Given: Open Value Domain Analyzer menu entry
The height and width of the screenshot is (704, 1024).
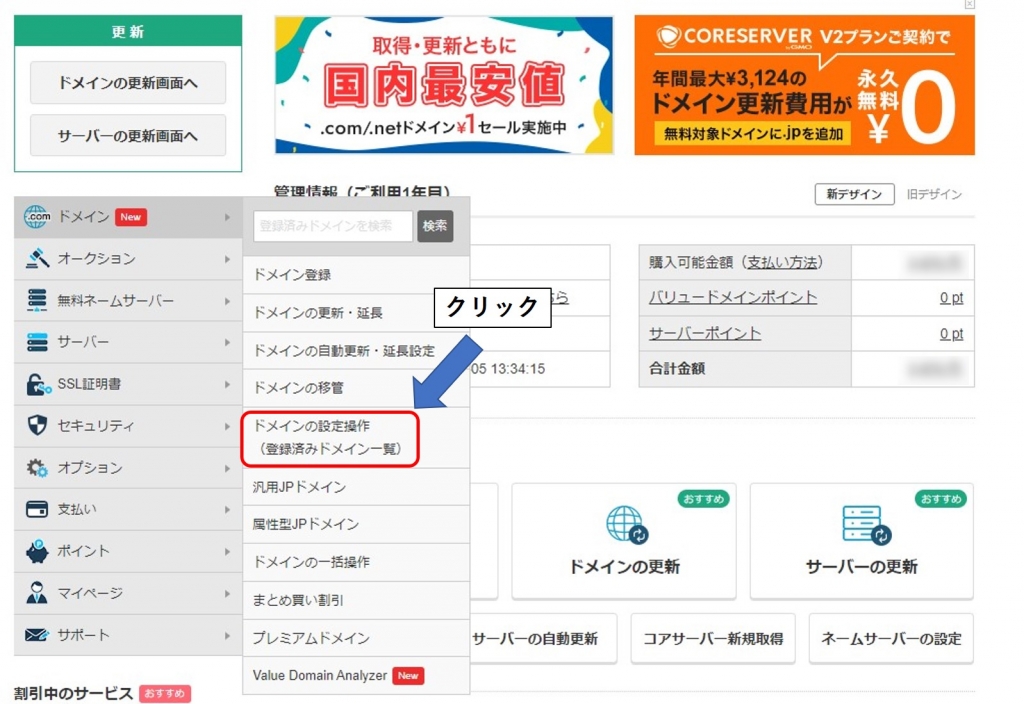Looking at the screenshot, I should (x=356, y=676).
